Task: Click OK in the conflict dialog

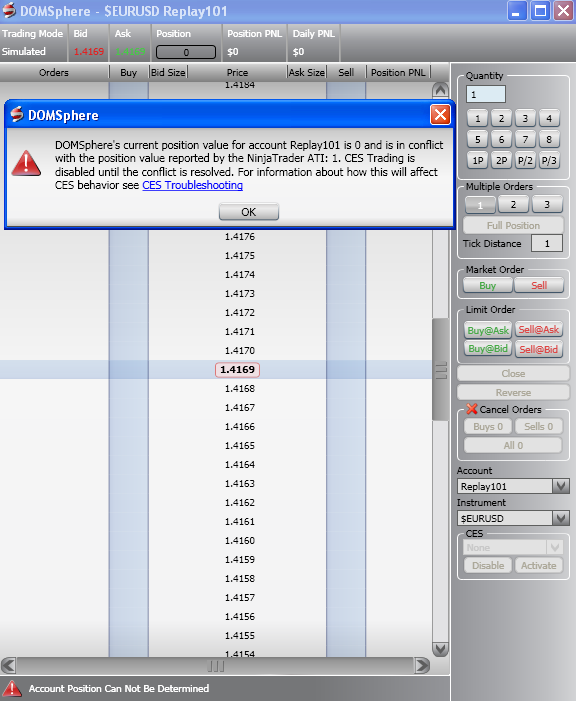Action: pyautogui.click(x=249, y=212)
